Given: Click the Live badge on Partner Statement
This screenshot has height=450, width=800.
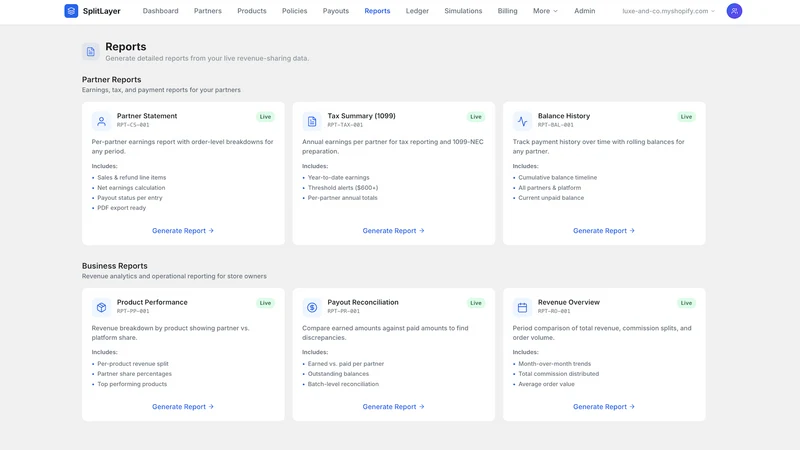Looking at the screenshot, I should click(x=265, y=117).
